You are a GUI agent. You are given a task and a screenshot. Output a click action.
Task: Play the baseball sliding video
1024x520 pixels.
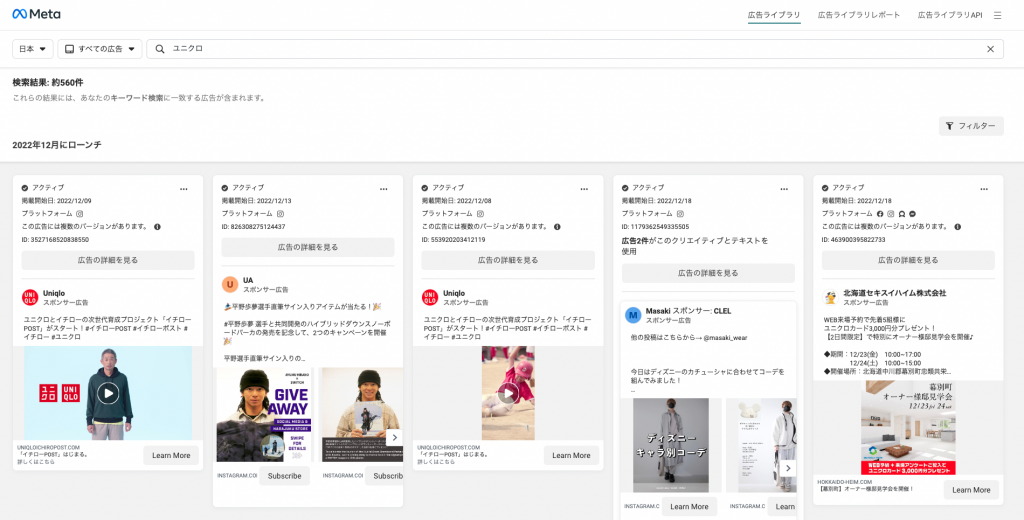[x=508, y=393]
